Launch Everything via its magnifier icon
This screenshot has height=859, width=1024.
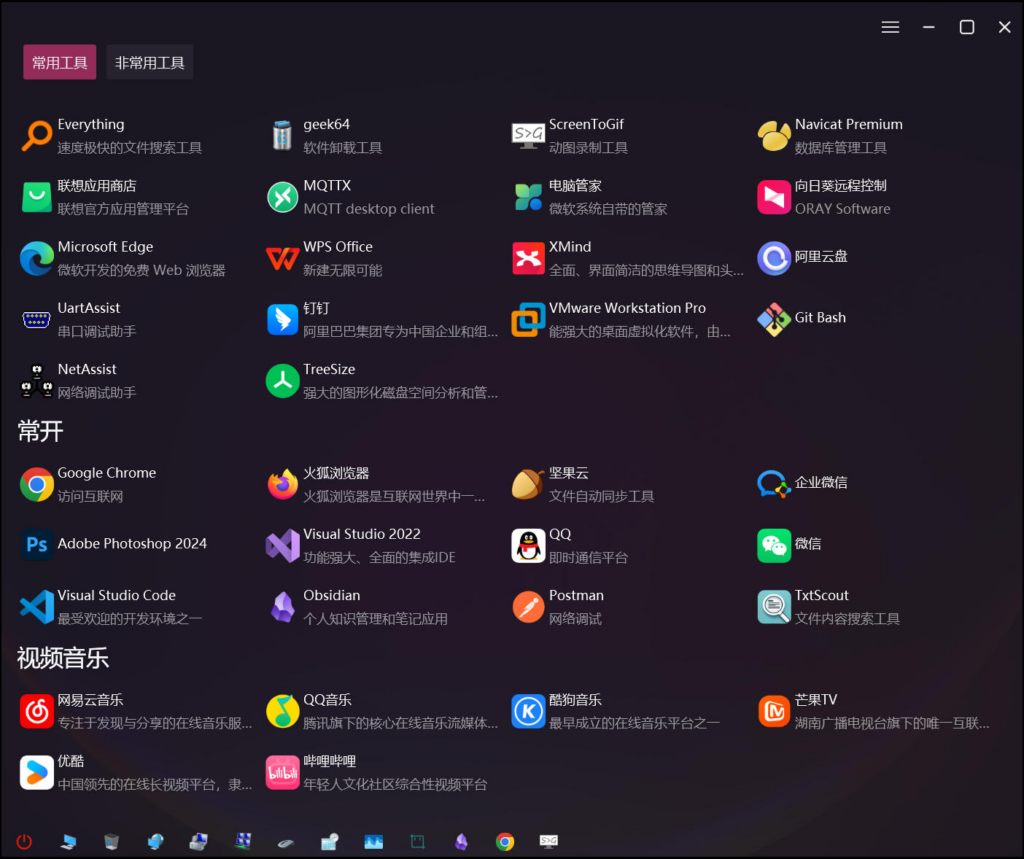[37, 136]
